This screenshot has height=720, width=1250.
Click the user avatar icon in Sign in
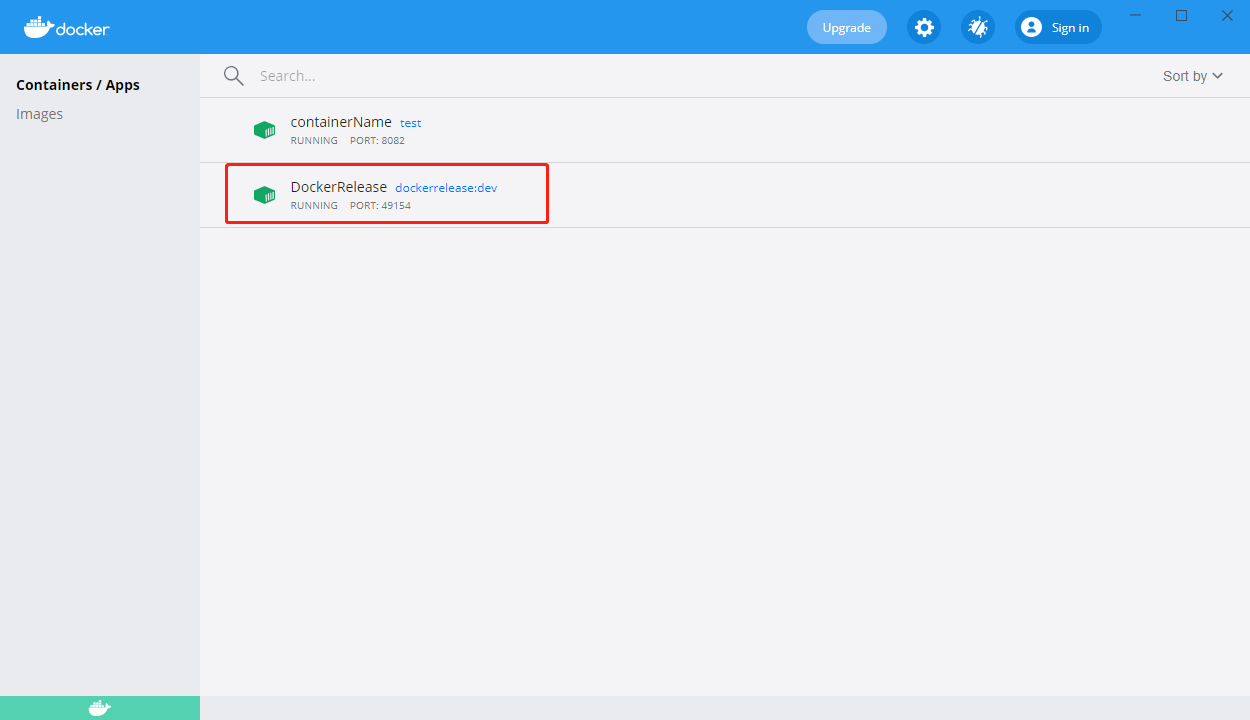tap(1031, 27)
